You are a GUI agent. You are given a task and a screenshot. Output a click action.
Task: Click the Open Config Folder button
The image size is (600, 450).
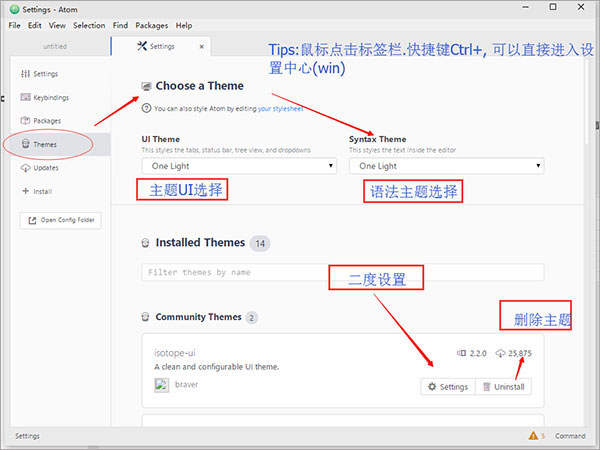(x=60, y=220)
